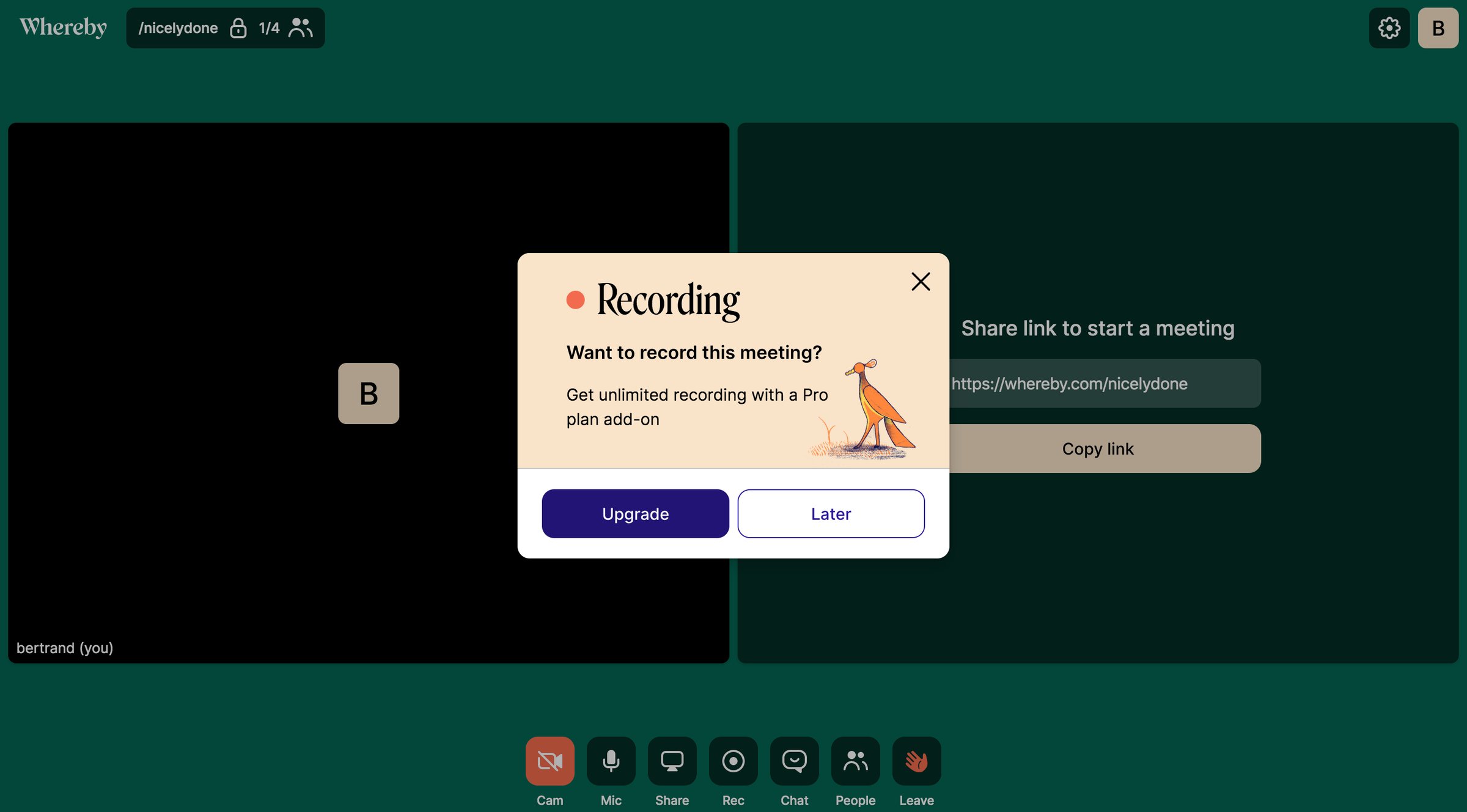1467x812 pixels.
Task: Open the Chat panel
Action: (794, 761)
